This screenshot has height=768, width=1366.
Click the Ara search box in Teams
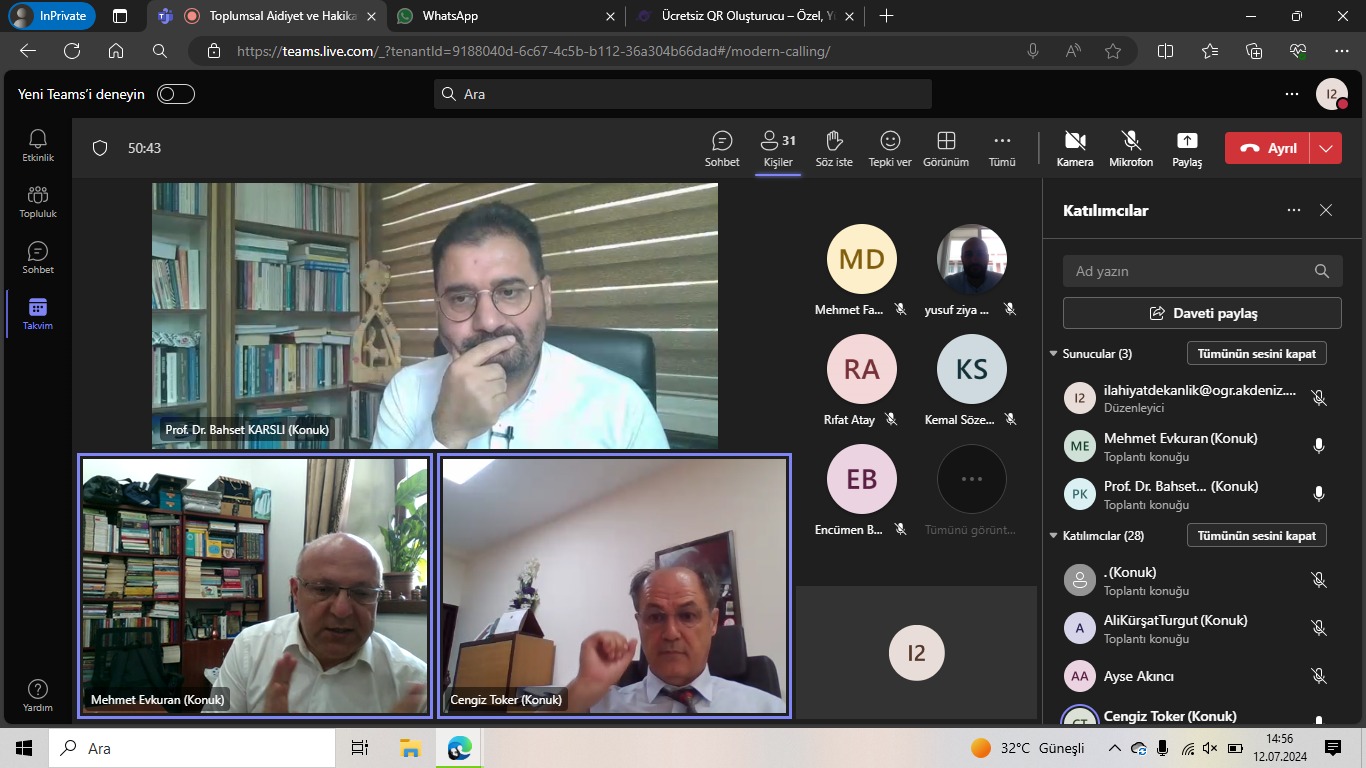(683, 94)
